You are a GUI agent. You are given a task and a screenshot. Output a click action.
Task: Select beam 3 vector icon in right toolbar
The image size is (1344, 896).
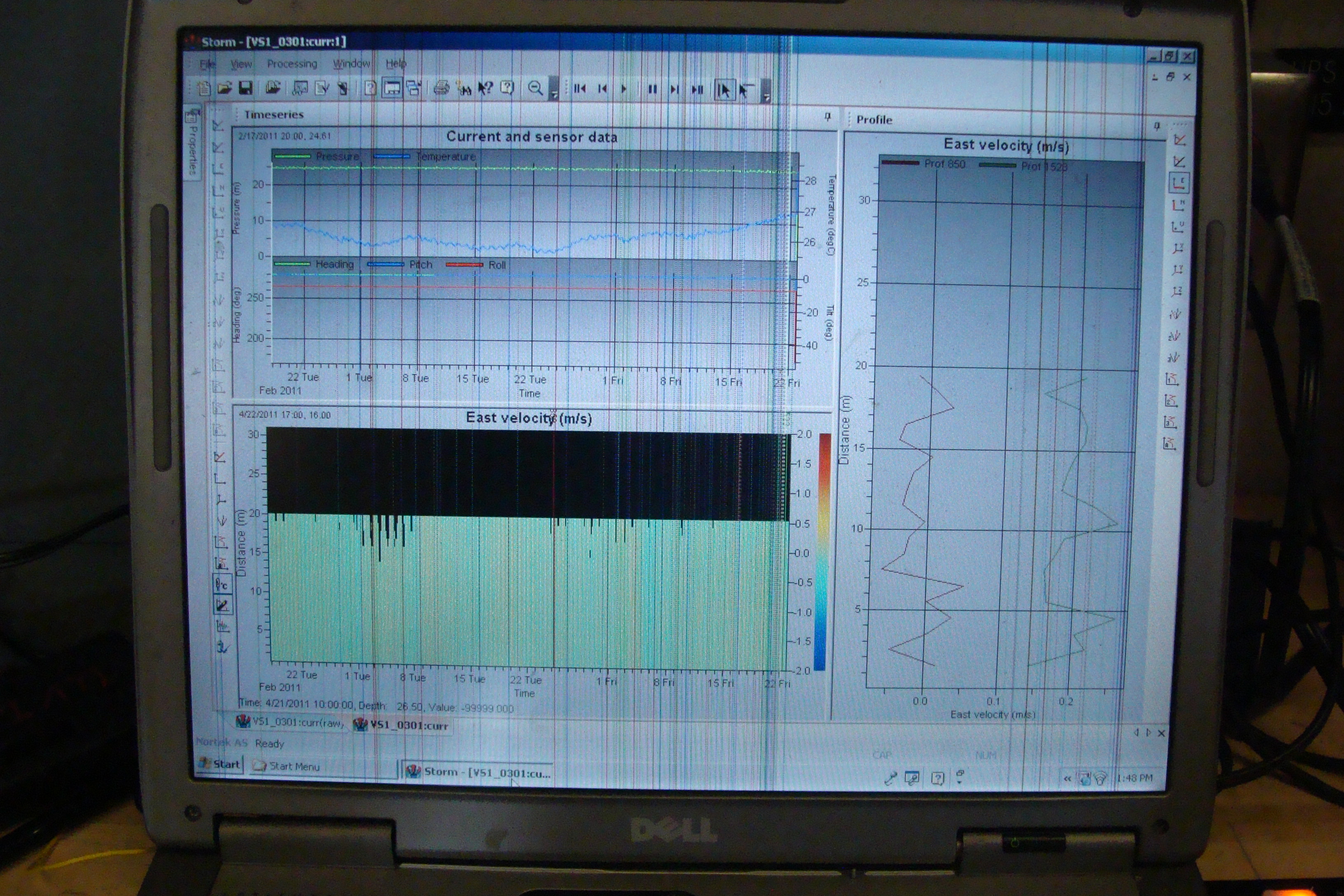1173,357
